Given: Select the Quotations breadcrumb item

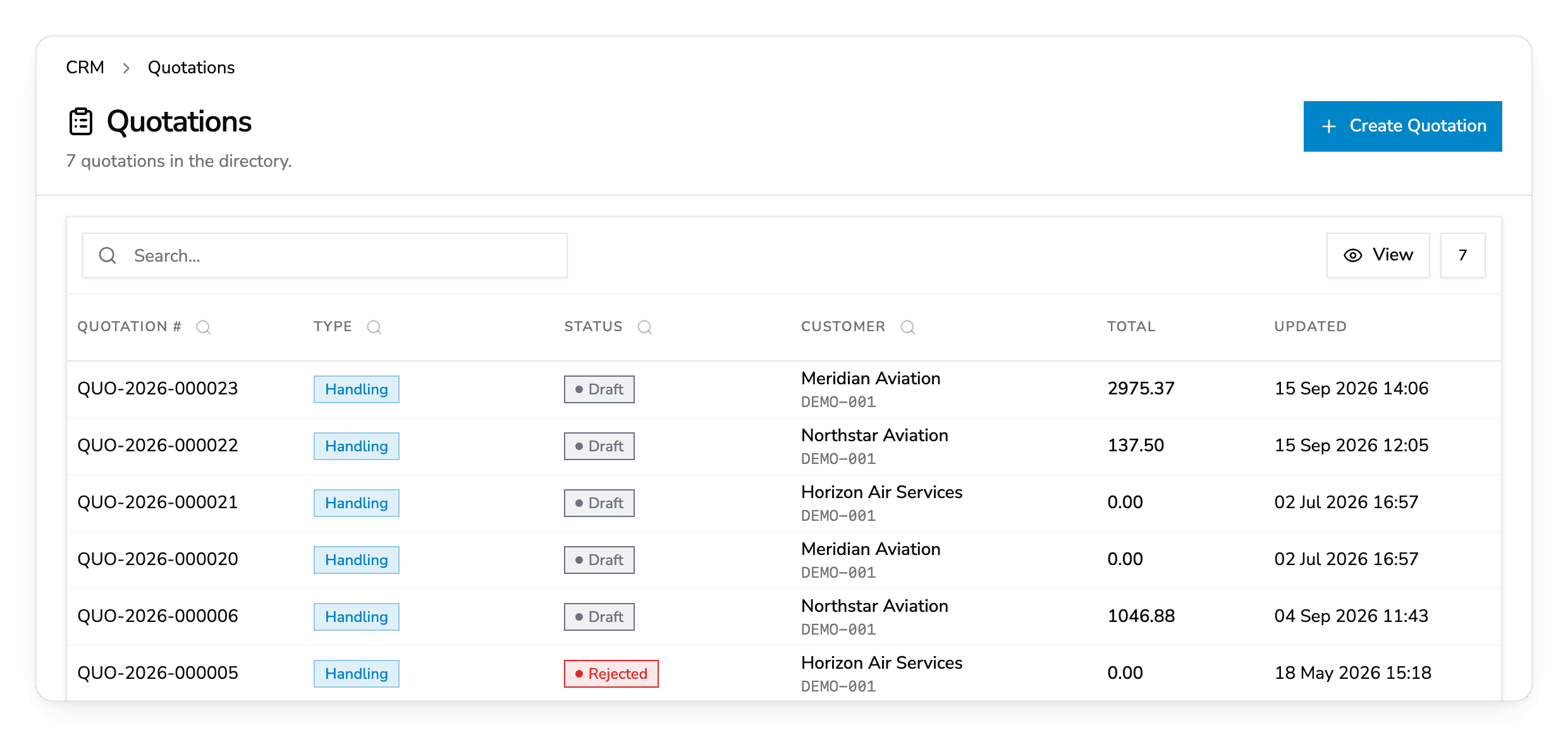Looking at the screenshot, I should [192, 68].
